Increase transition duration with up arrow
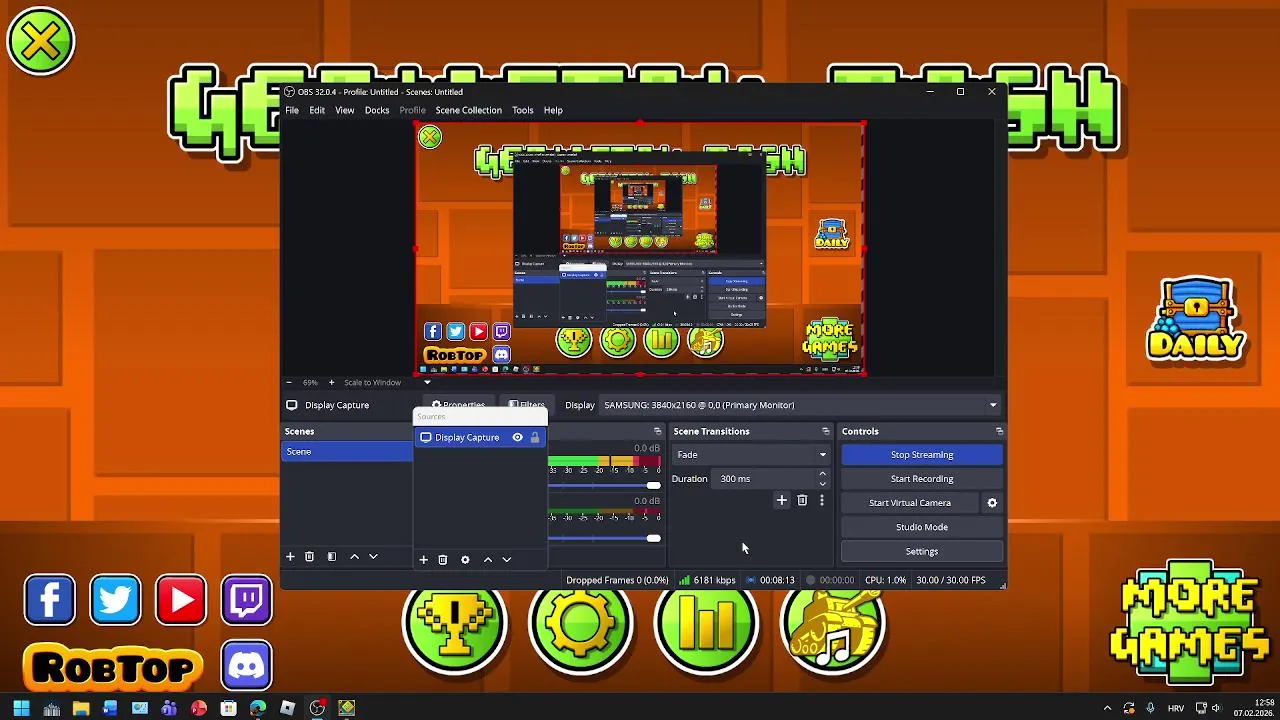 (x=822, y=474)
